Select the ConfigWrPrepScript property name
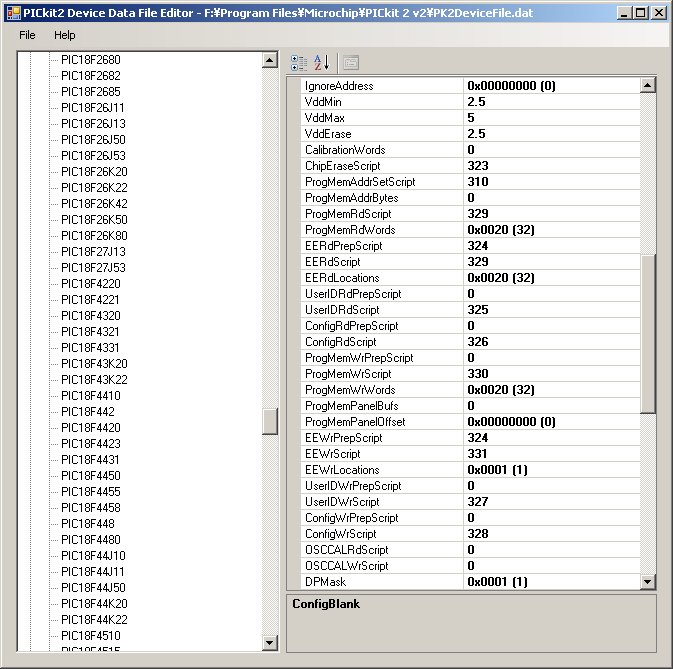The height and width of the screenshot is (669, 673). click(x=352, y=518)
